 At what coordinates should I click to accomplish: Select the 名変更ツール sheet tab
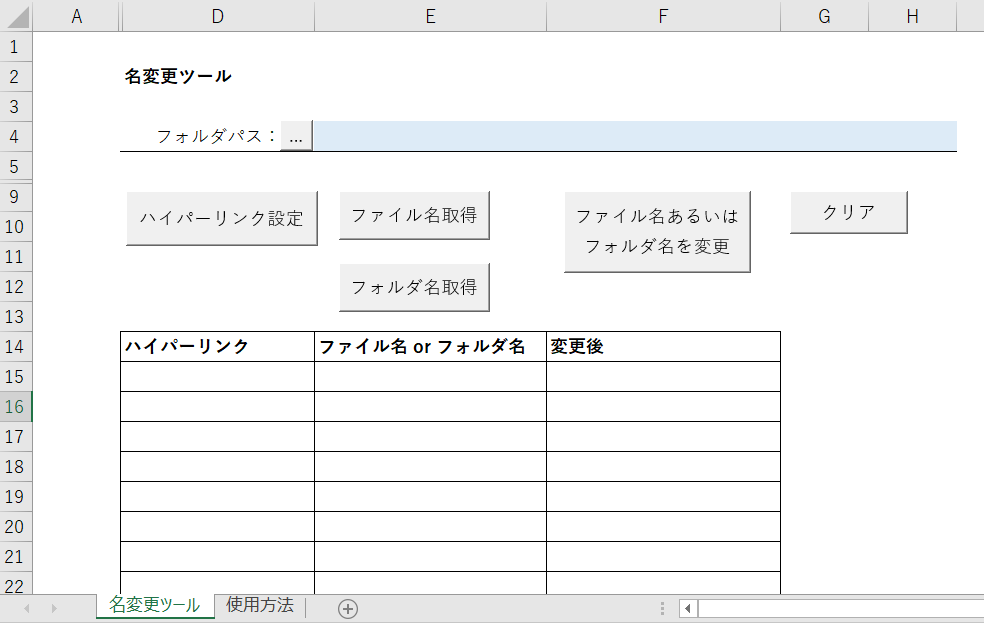click(154, 605)
